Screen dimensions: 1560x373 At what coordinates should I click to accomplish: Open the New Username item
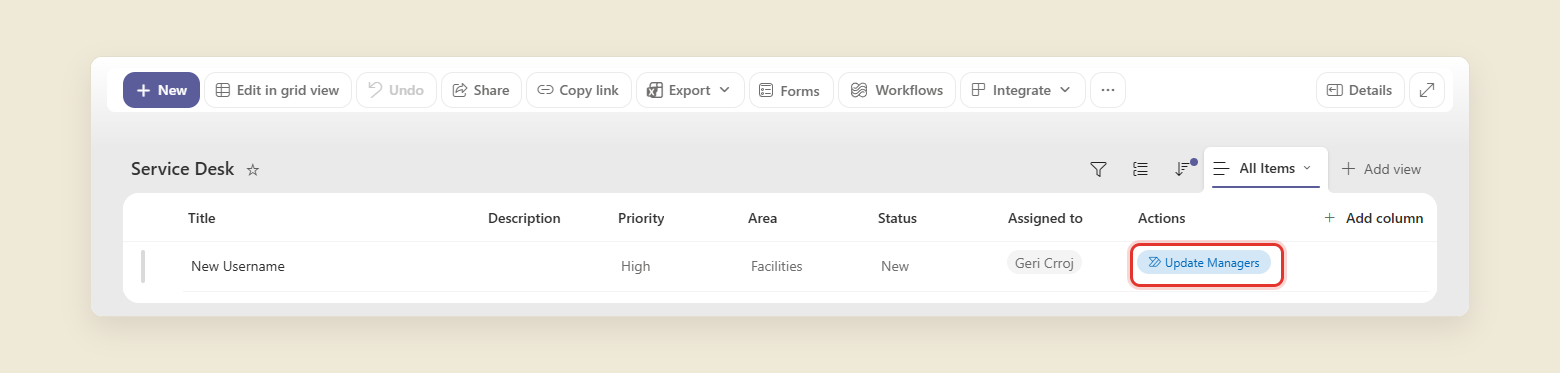point(238,266)
